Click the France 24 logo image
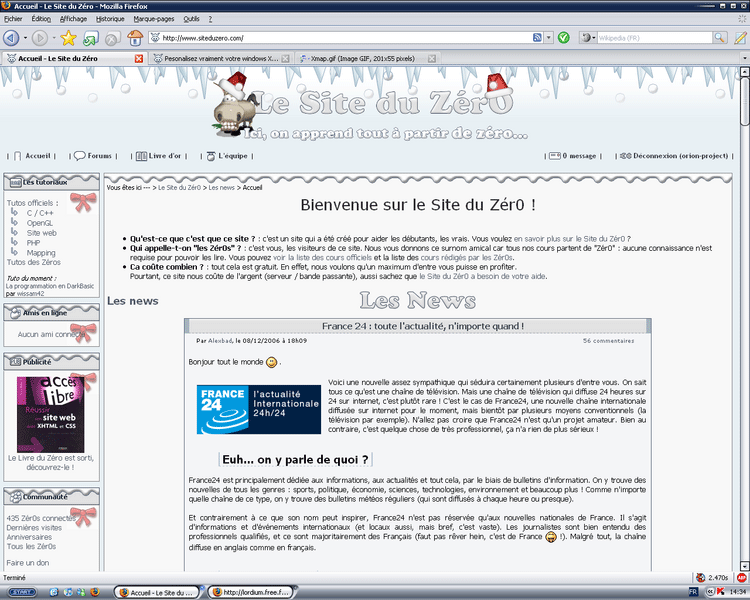 click(x=259, y=410)
